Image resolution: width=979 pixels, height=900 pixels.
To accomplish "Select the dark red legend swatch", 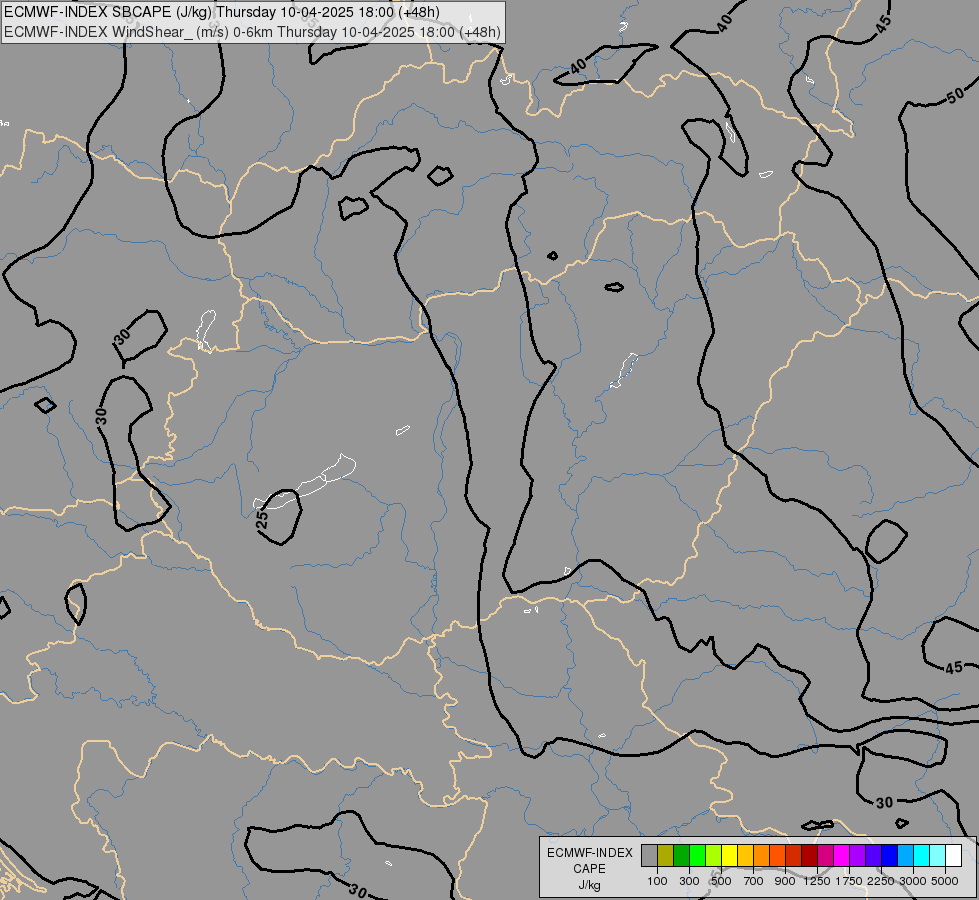I will [x=809, y=856].
